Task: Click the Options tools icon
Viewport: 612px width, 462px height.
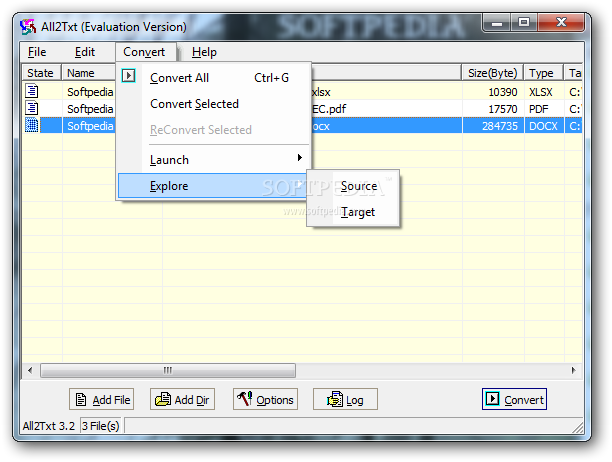Action: pos(245,398)
